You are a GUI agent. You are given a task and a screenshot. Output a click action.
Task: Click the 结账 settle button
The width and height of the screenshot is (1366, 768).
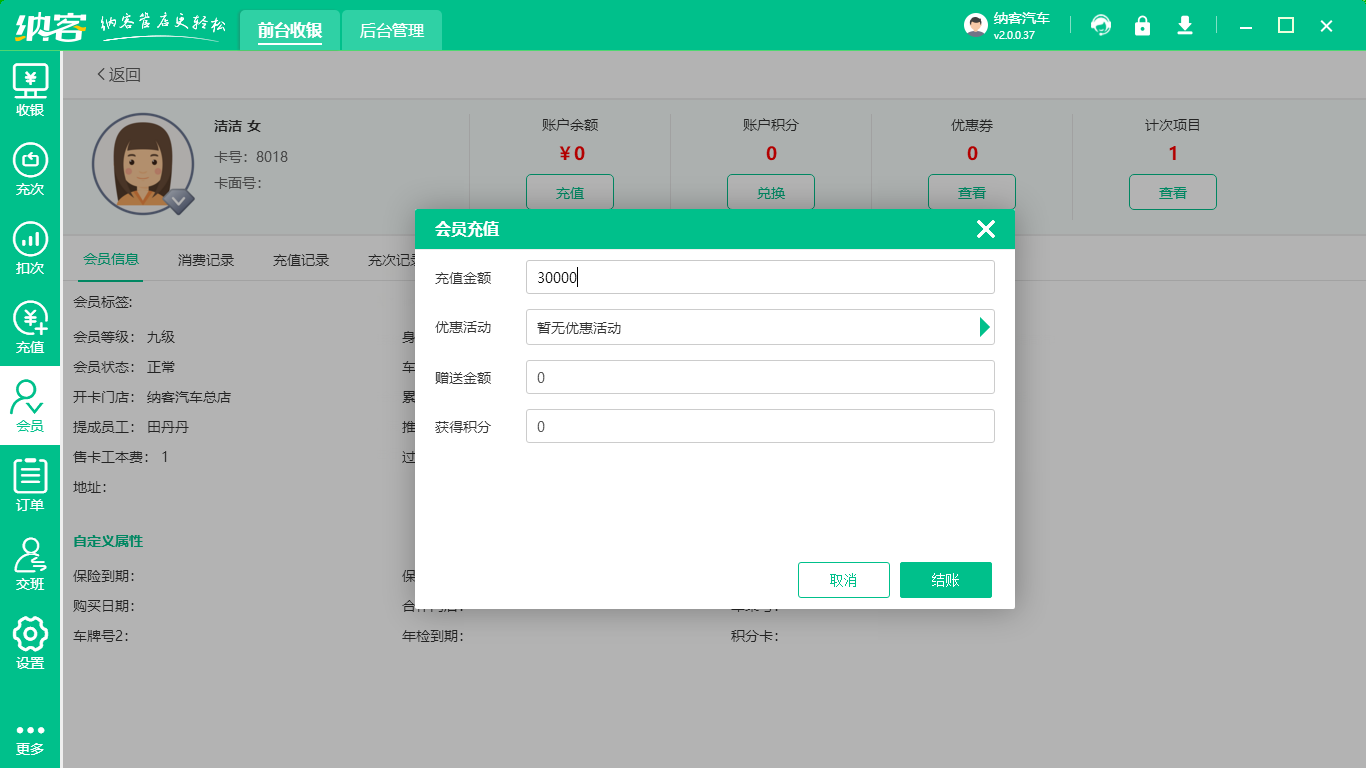tap(945, 579)
